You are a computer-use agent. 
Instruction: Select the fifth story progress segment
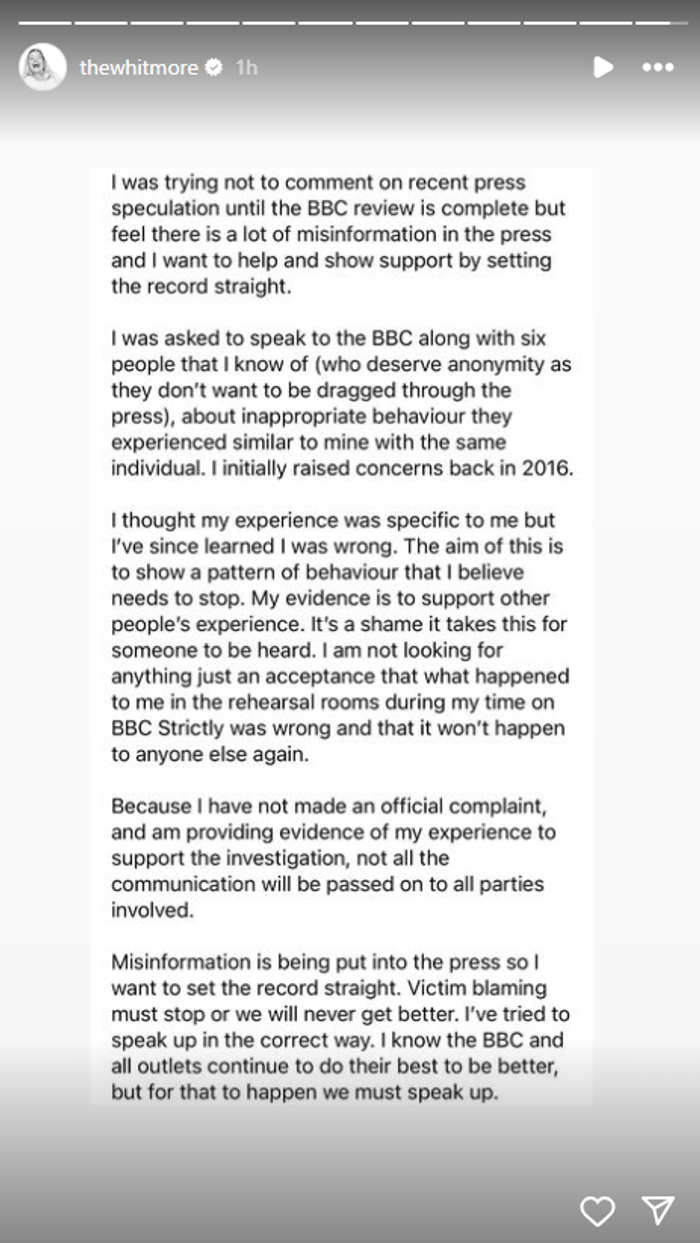pyautogui.click(x=268, y=21)
